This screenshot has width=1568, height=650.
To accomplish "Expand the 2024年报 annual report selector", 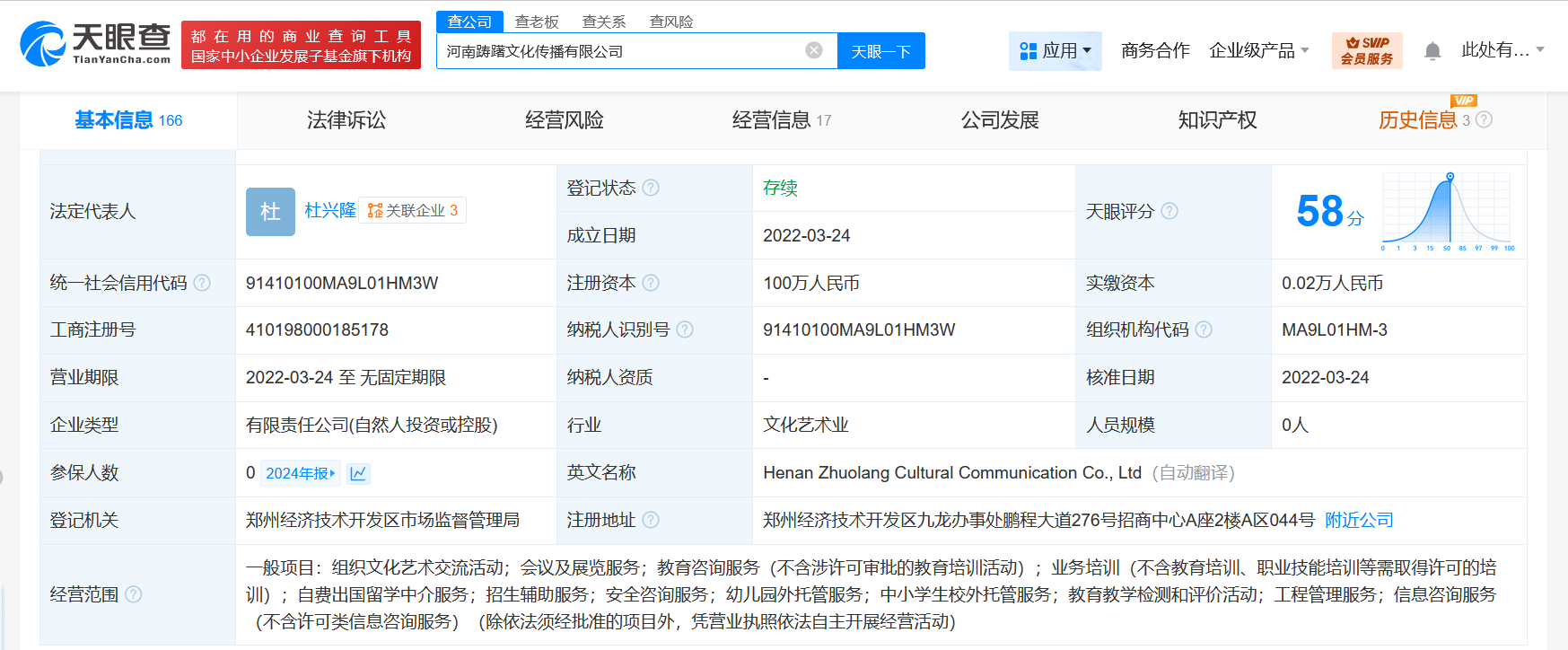I will click(x=301, y=473).
